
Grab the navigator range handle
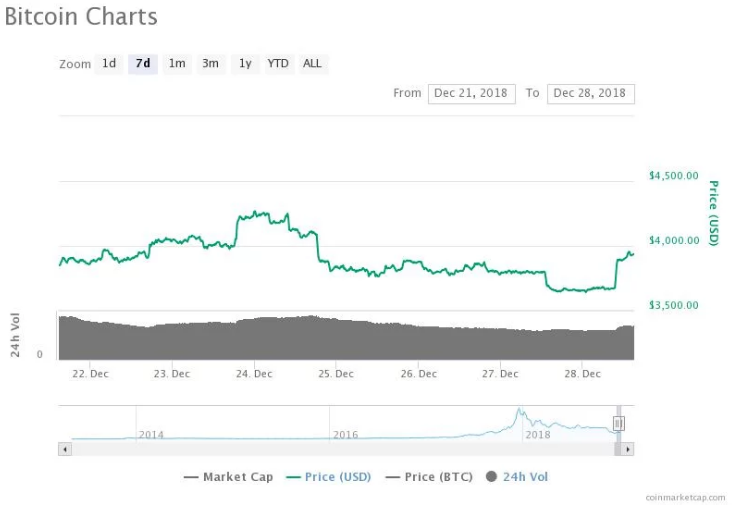coord(619,423)
